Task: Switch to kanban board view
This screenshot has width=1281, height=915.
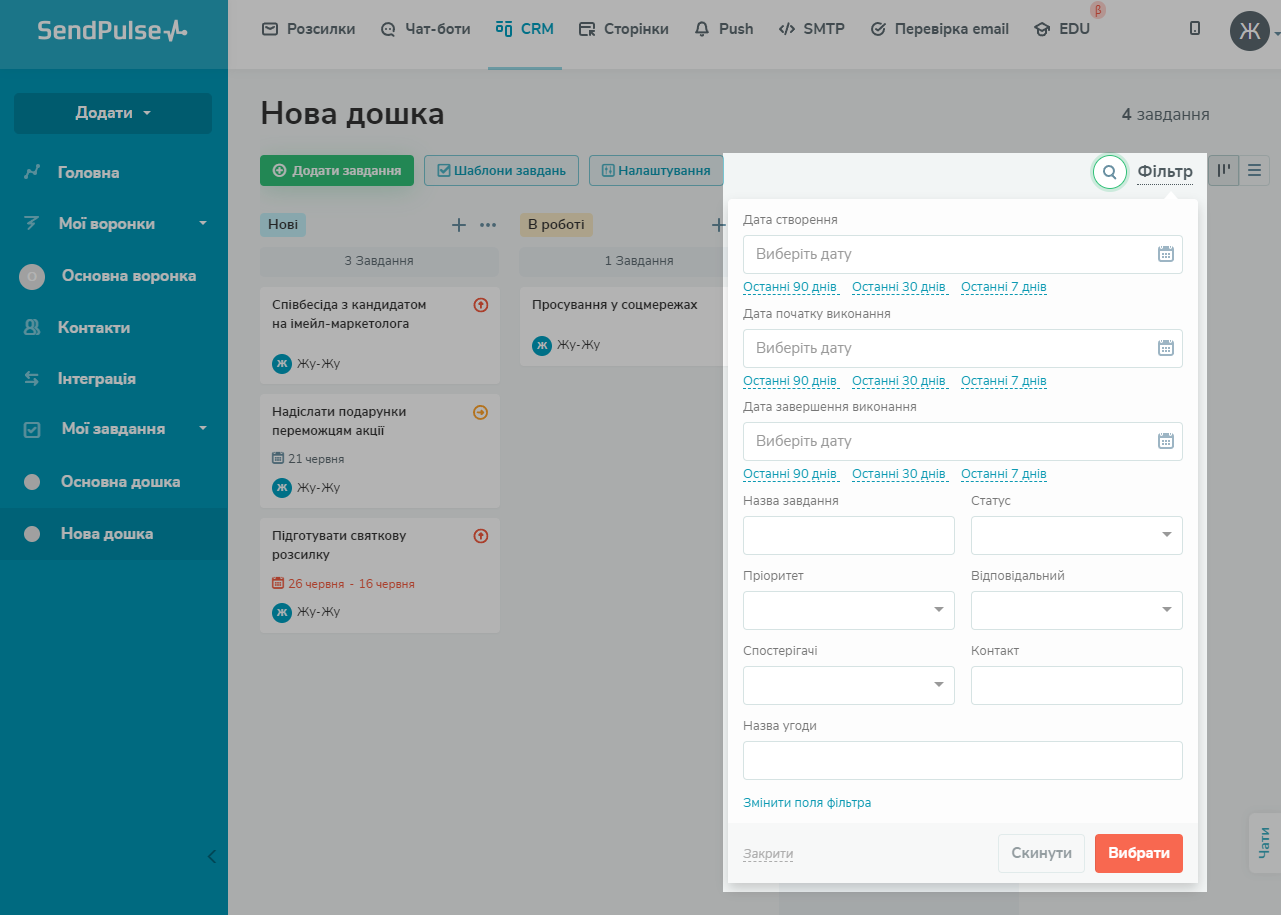Action: (1223, 171)
